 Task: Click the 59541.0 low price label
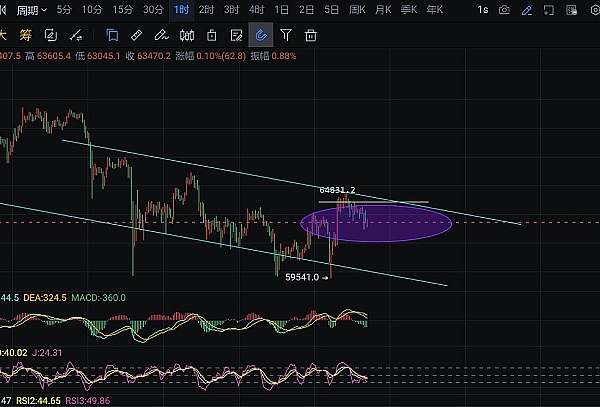click(304, 277)
